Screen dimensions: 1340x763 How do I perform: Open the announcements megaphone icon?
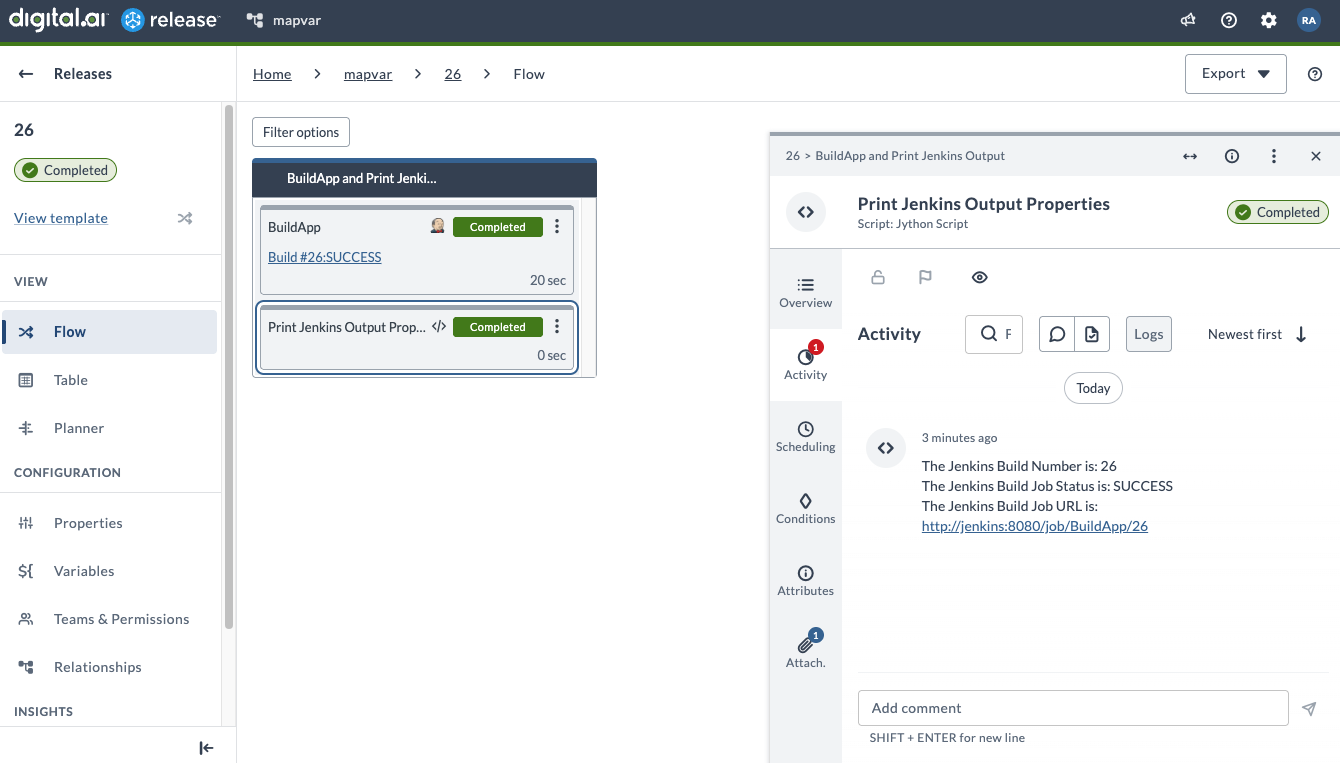[1189, 20]
